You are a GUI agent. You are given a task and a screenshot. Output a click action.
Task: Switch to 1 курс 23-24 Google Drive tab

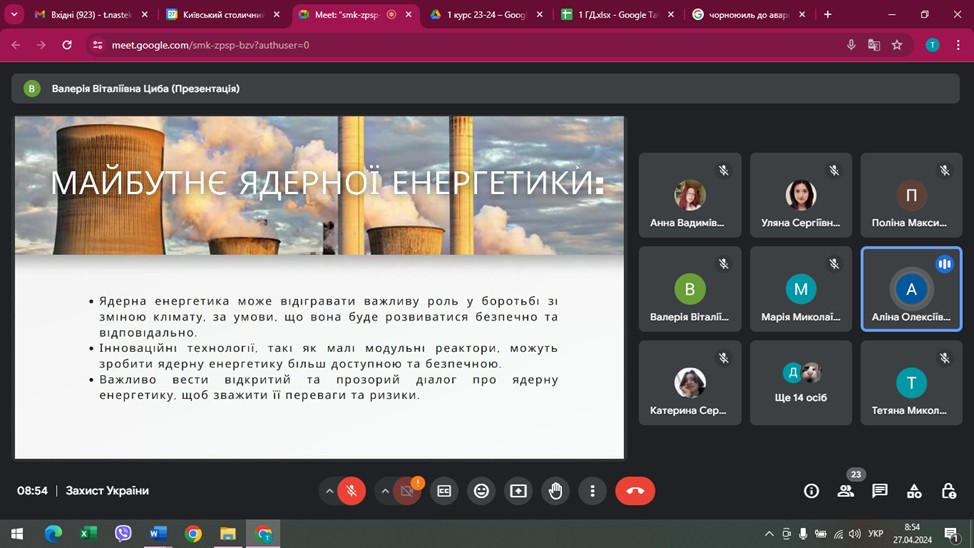(x=486, y=14)
